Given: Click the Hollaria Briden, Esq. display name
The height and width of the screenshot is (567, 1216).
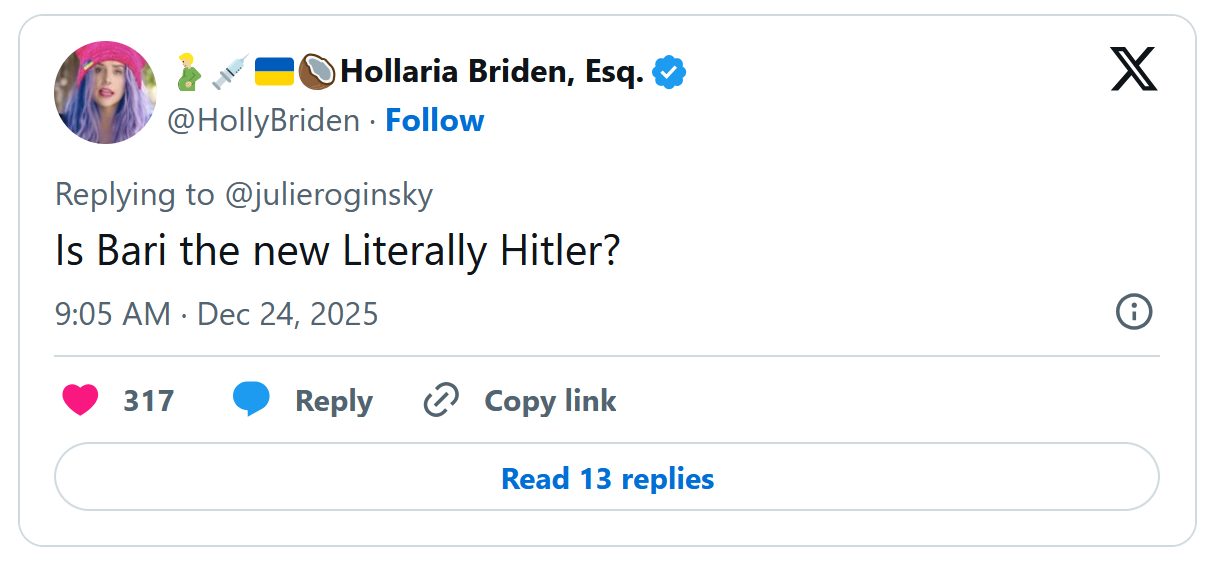Looking at the screenshot, I should 491,72.
